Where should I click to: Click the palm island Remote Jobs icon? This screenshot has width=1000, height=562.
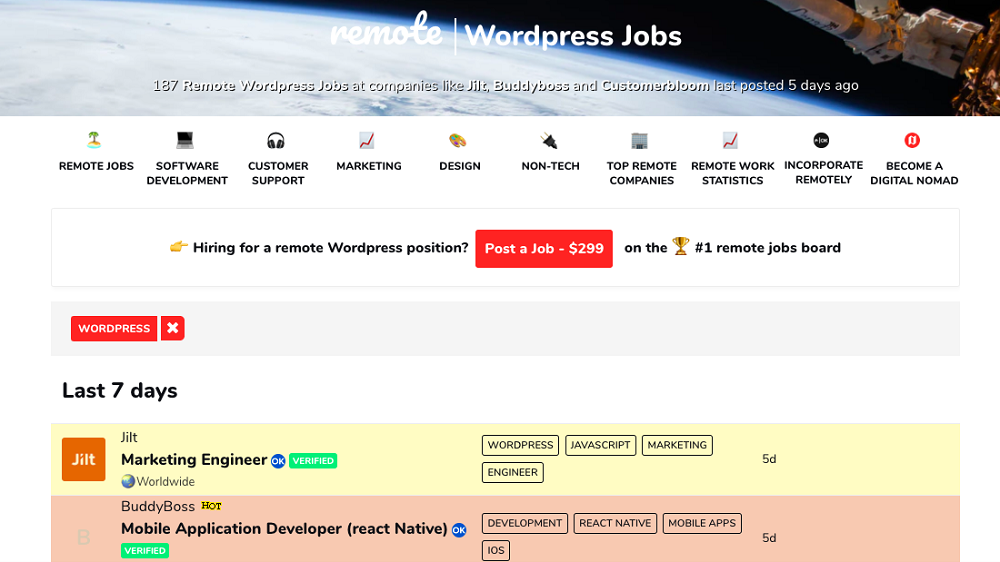pos(95,140)
